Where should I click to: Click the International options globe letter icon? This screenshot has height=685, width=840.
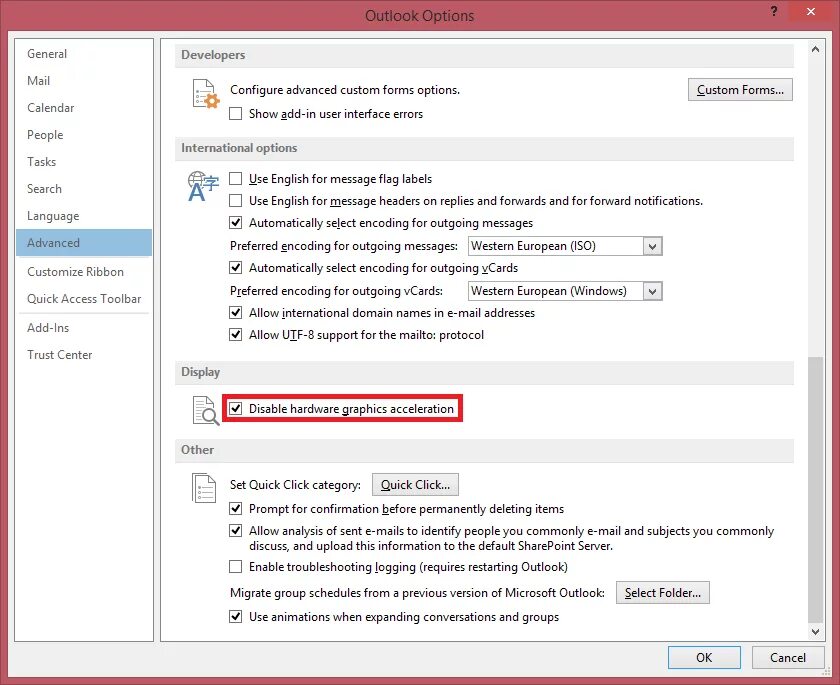tap(203, 186)
